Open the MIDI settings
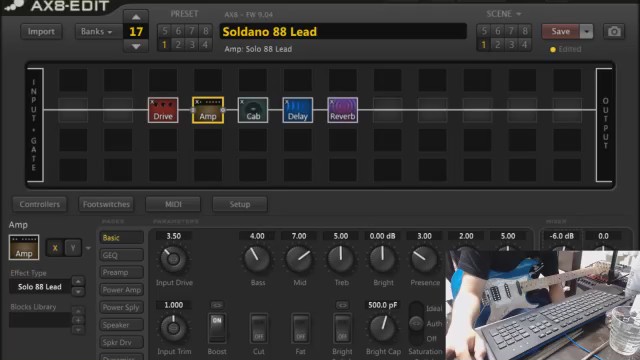 tap(173, 204)
